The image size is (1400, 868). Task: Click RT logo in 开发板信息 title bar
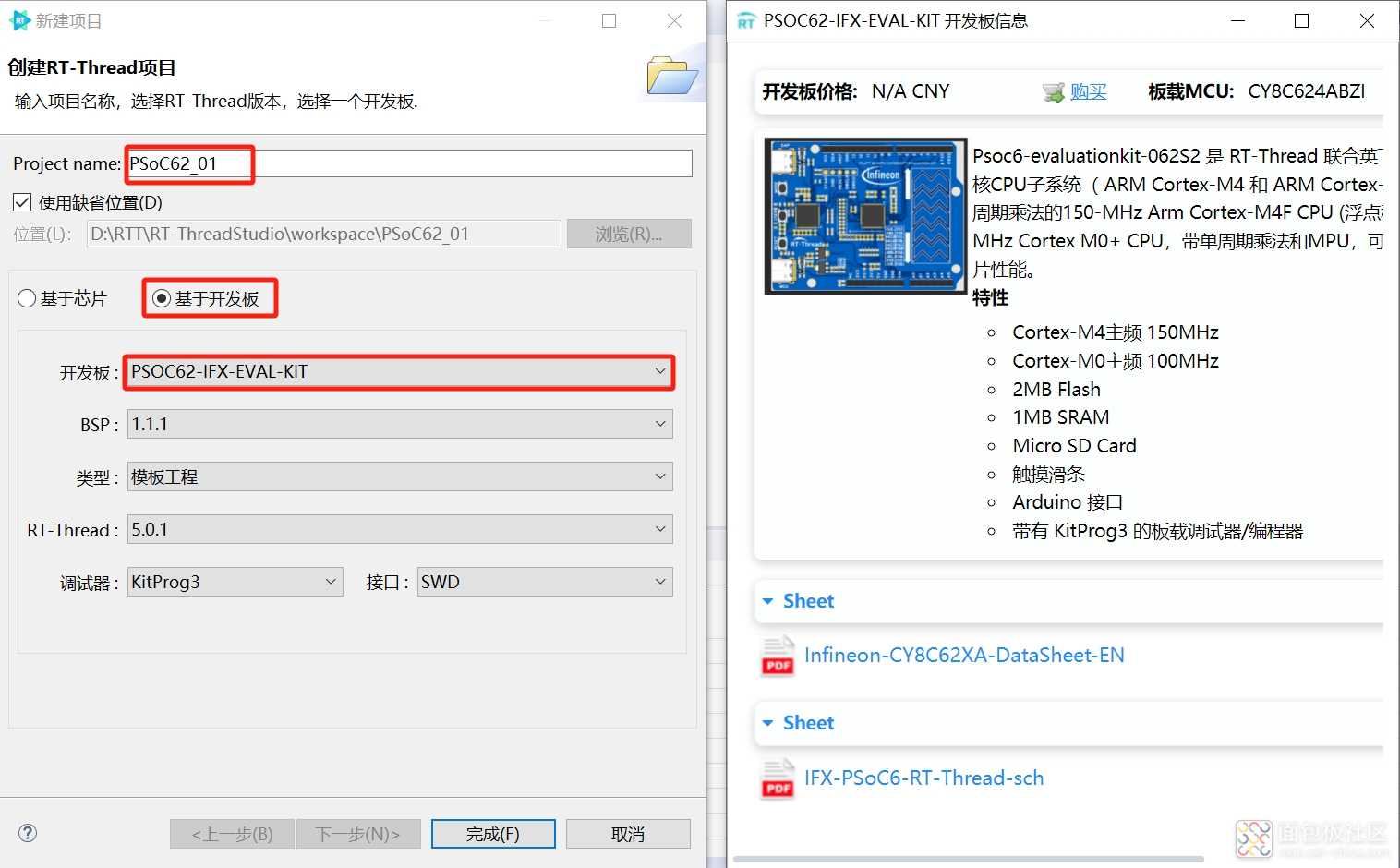(x=746, y=21)
